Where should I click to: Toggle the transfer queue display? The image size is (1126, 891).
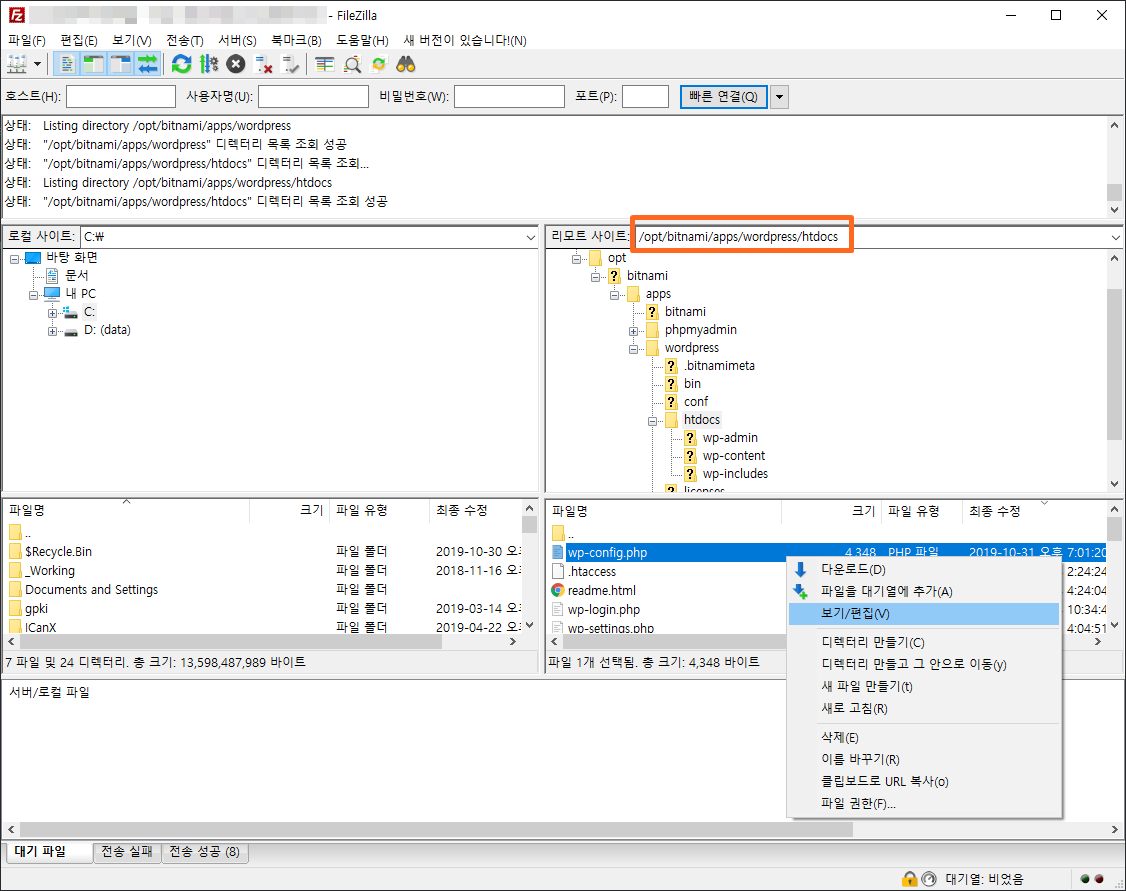pos(147,65)
